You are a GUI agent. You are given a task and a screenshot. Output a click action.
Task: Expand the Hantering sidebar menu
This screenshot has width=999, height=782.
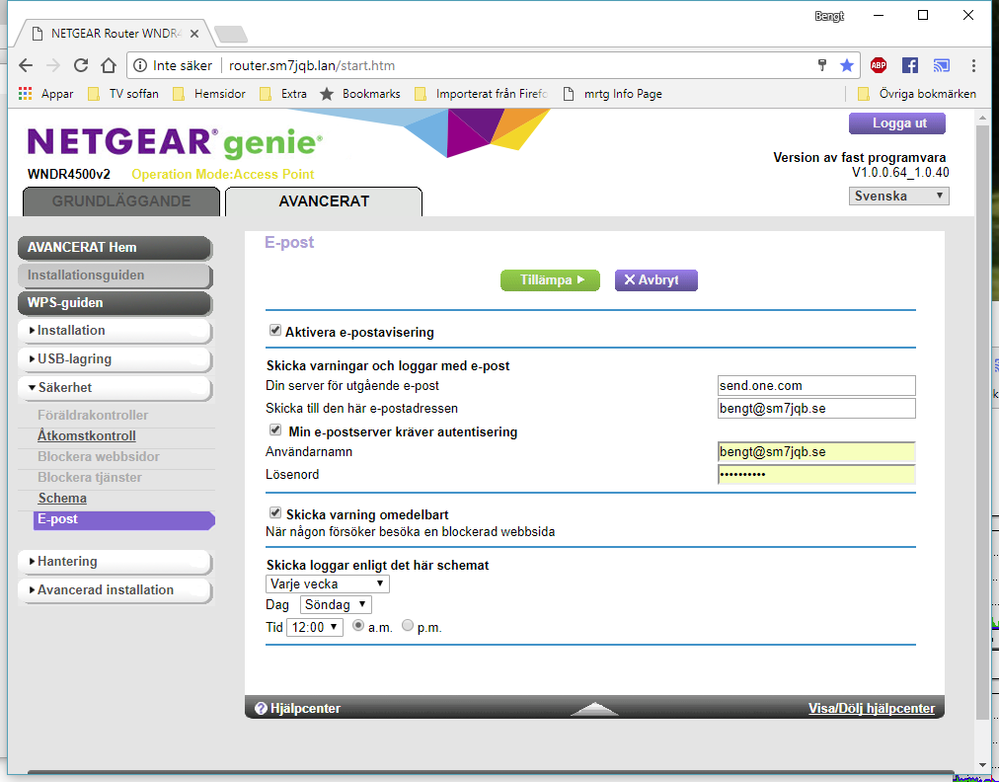[x=113, y=562]
